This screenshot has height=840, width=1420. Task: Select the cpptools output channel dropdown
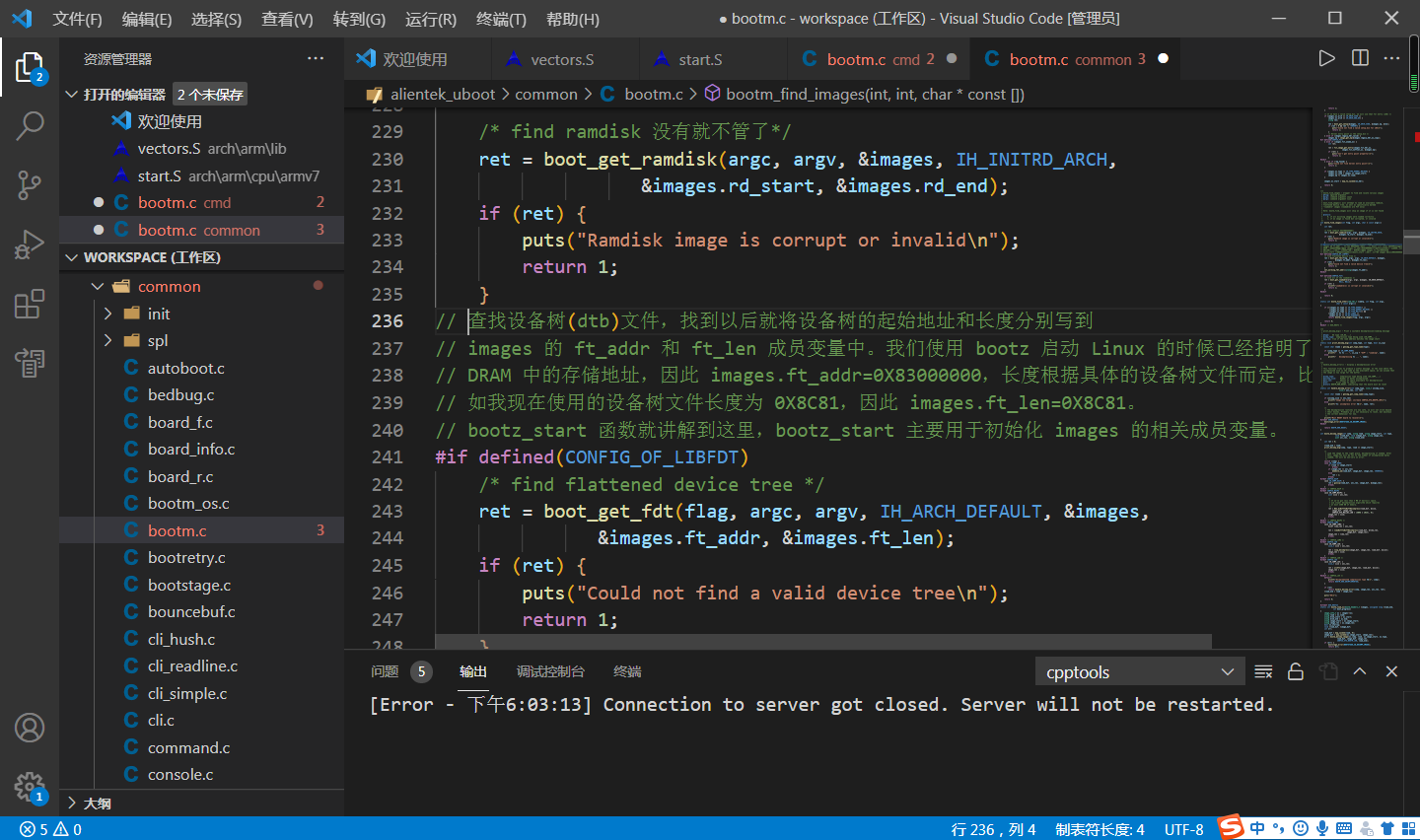coord(1140,671)
